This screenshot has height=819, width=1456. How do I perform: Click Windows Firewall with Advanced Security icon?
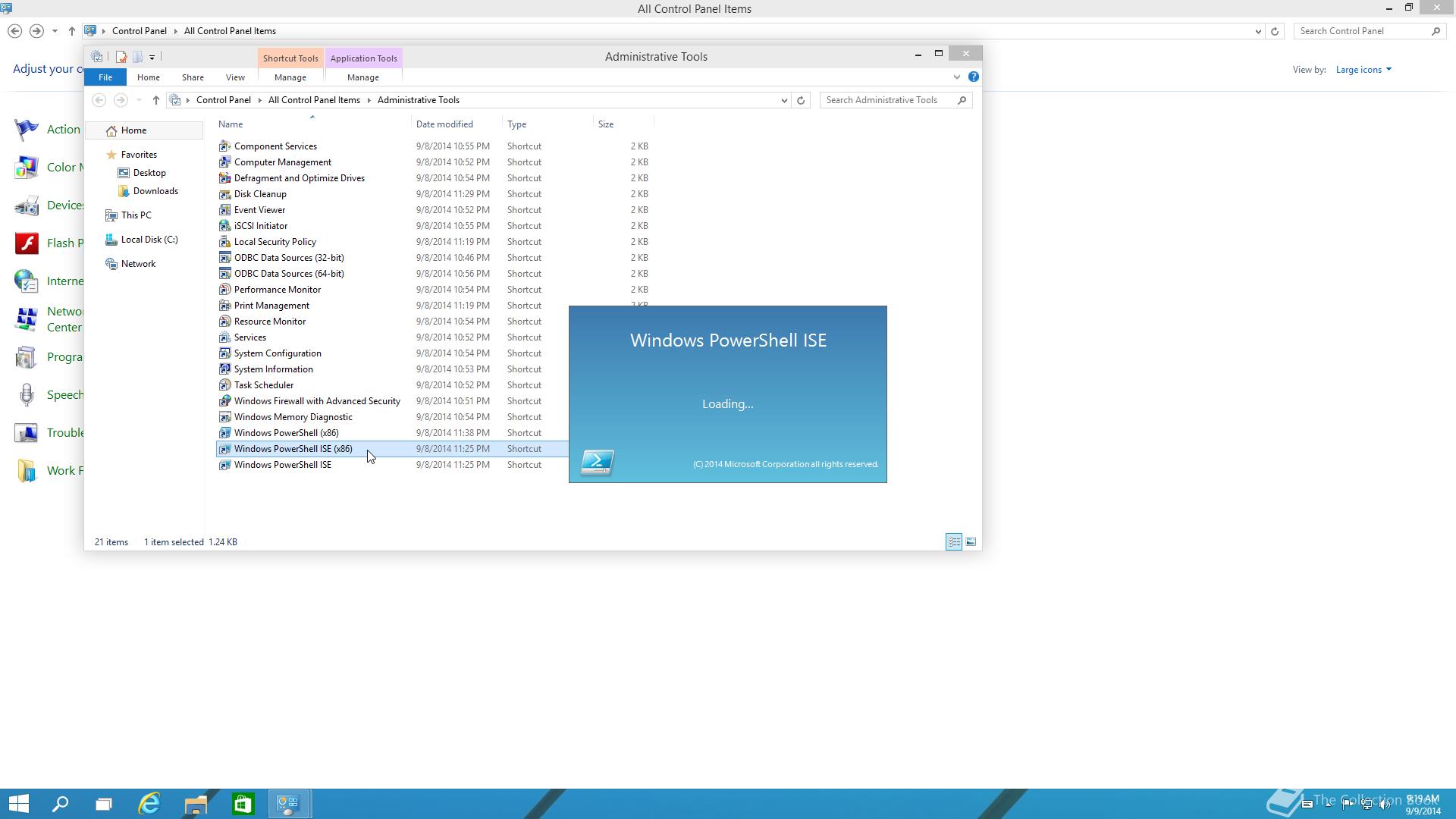point(224,401)
